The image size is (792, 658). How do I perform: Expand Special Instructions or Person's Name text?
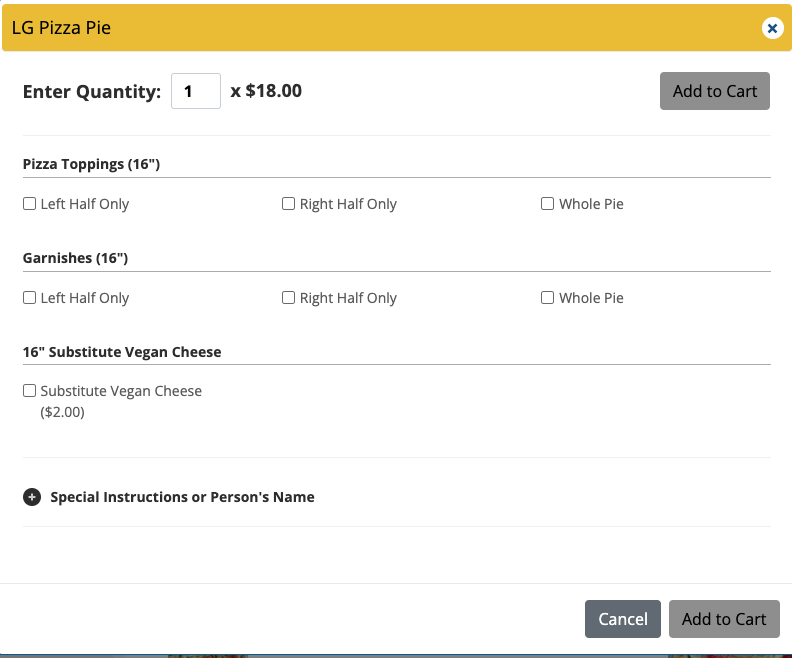[x=182, y=497]
